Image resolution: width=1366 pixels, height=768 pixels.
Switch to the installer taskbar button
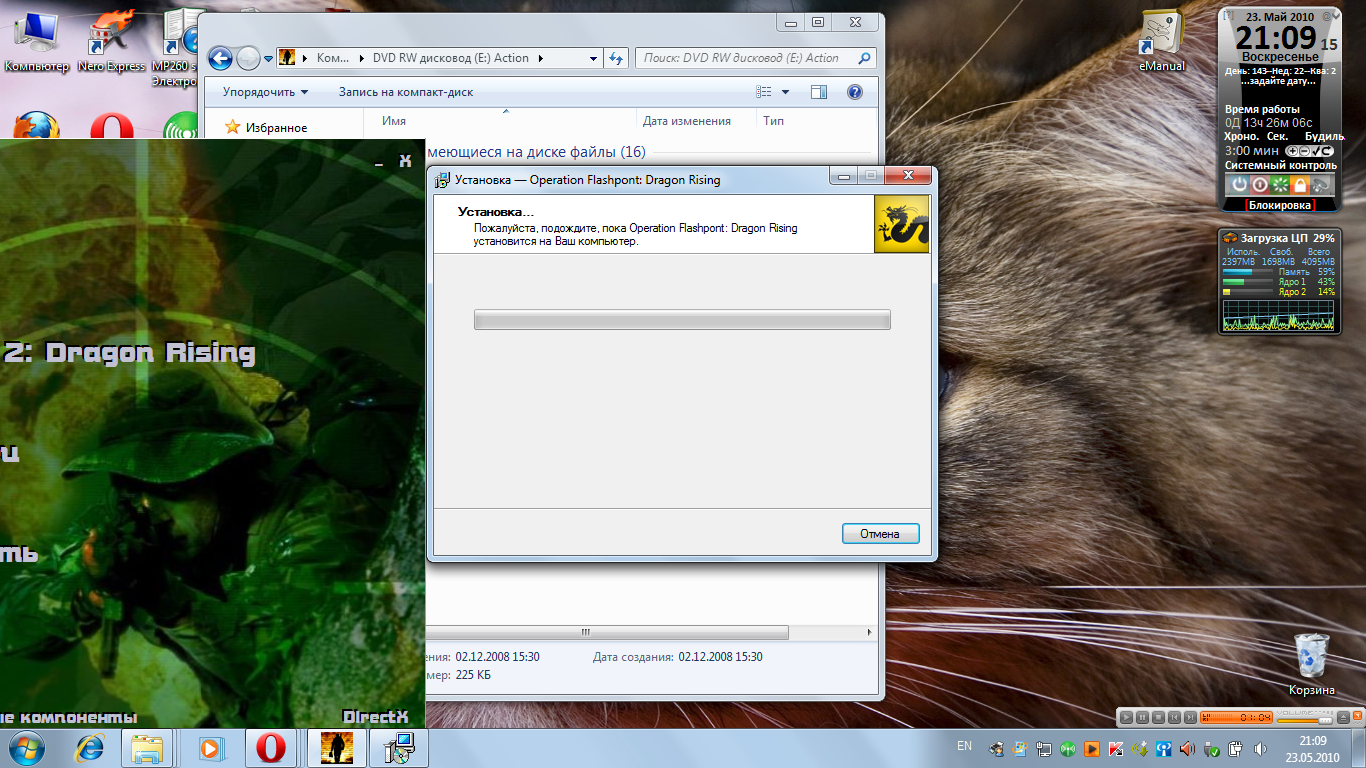pyautogui.click(x=399, y=748)
